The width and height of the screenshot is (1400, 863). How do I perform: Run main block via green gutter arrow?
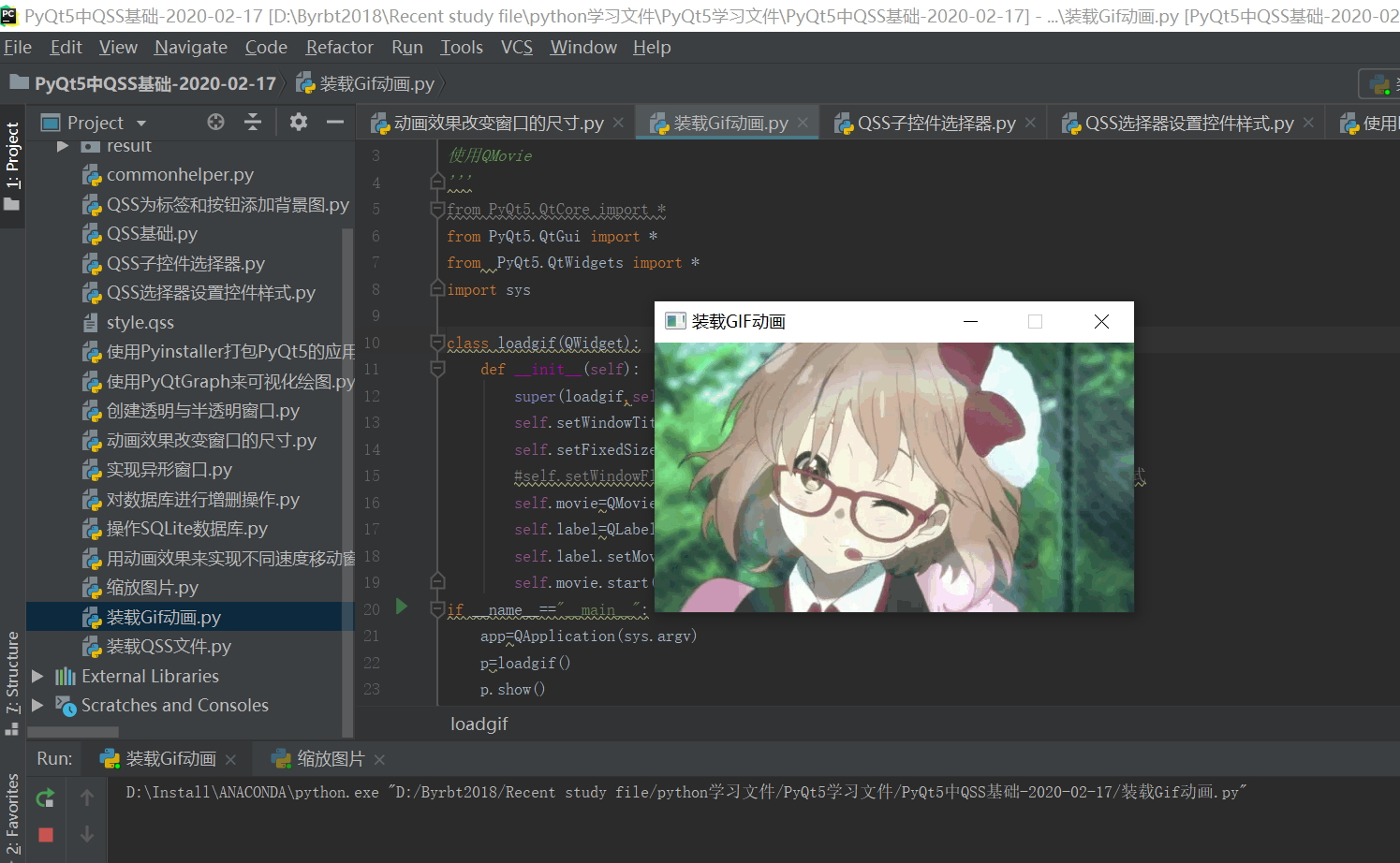coord(402,607)
